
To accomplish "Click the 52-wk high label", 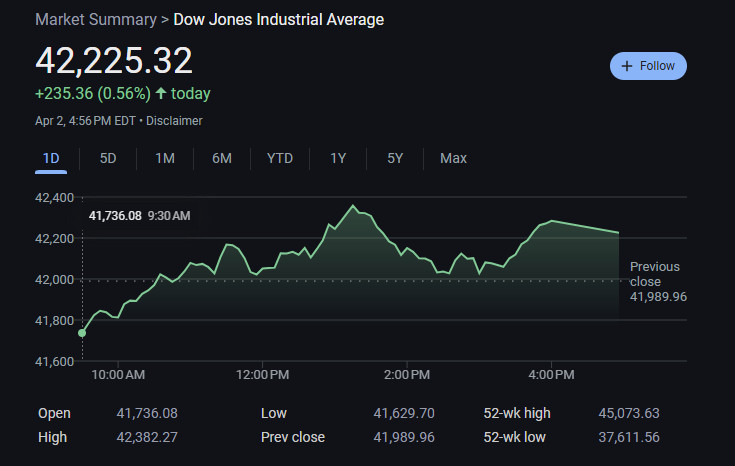I will tap(517, 413).
